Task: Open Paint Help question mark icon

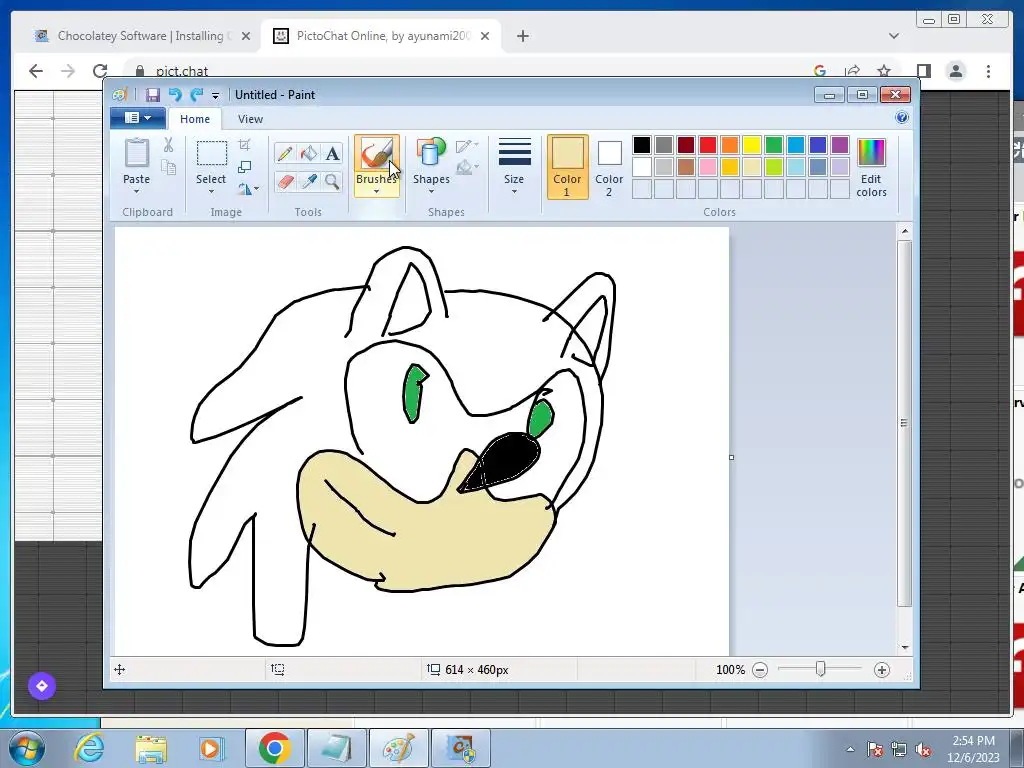Action: [902, 118]
